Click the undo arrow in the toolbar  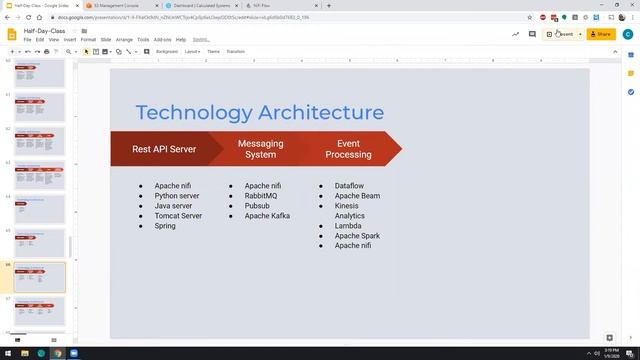point(28,52)
